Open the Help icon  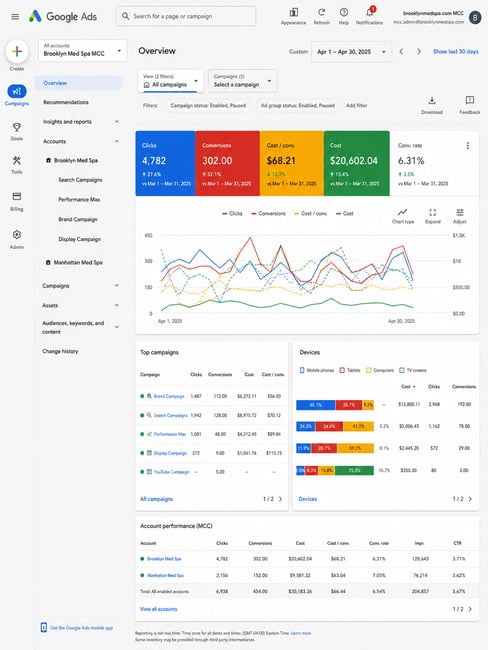click(x=344, y=12)
